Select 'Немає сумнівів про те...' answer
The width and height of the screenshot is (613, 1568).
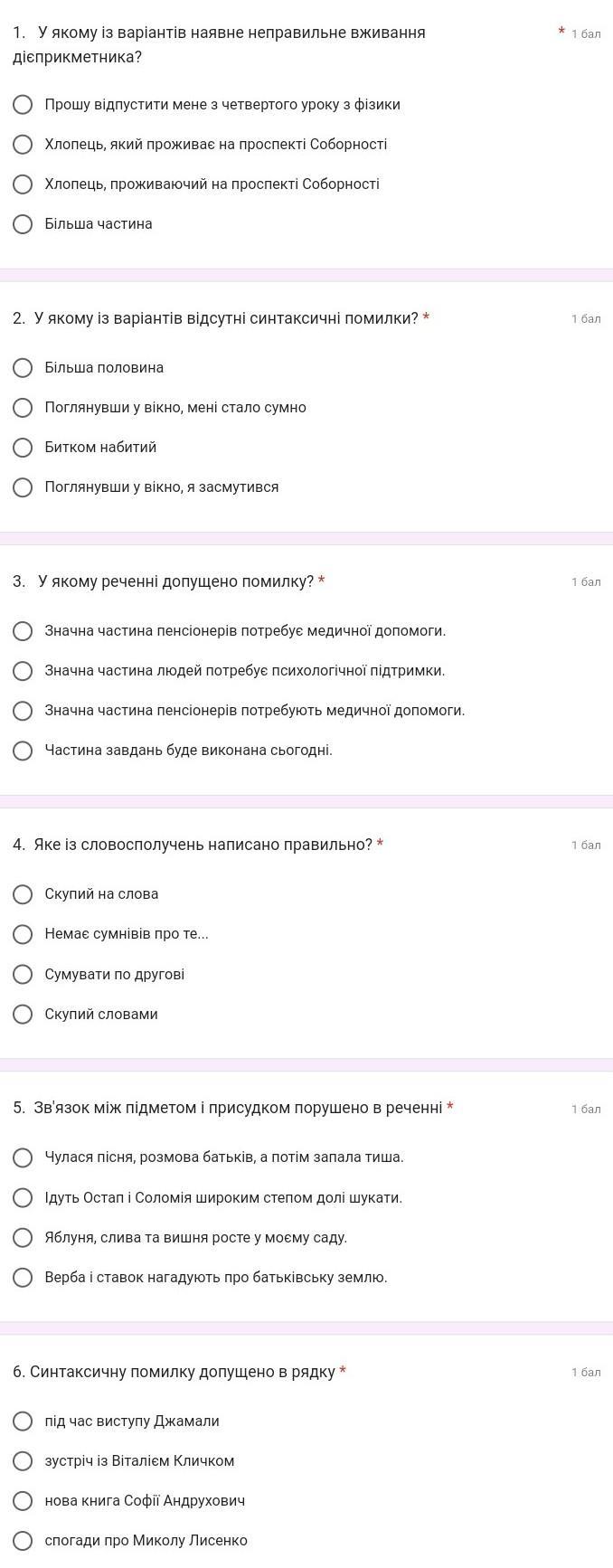click(x=24, y=934)
